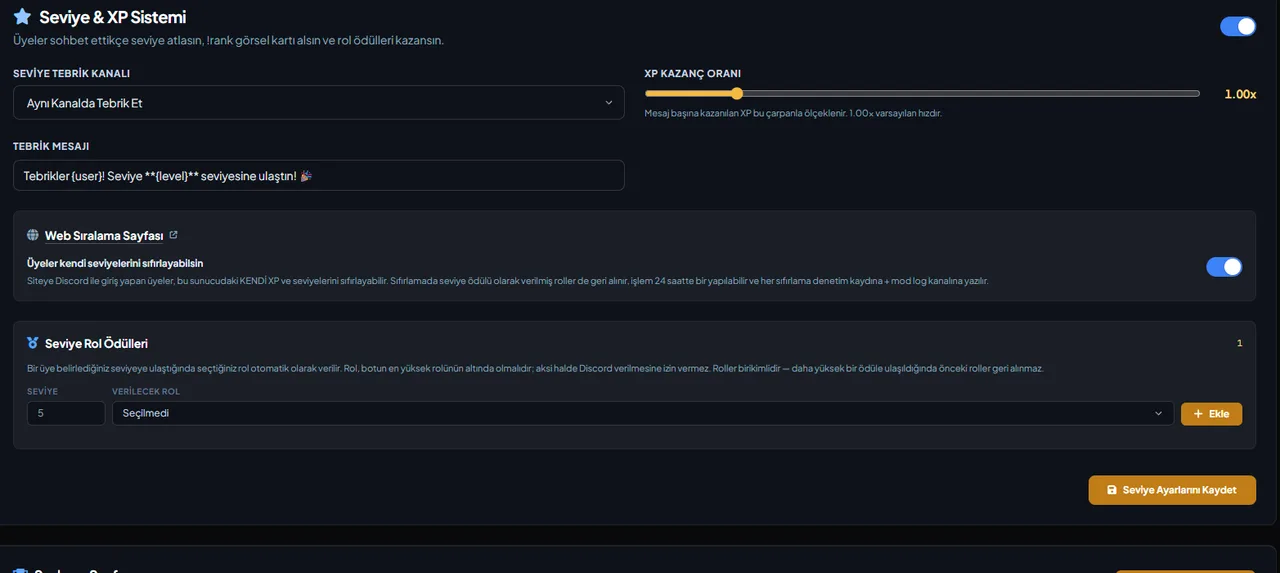This screenshot has width=1280, height=573.
Task: Disable the Seviye & XP Sistemi main toggle
Action: 1238,26
